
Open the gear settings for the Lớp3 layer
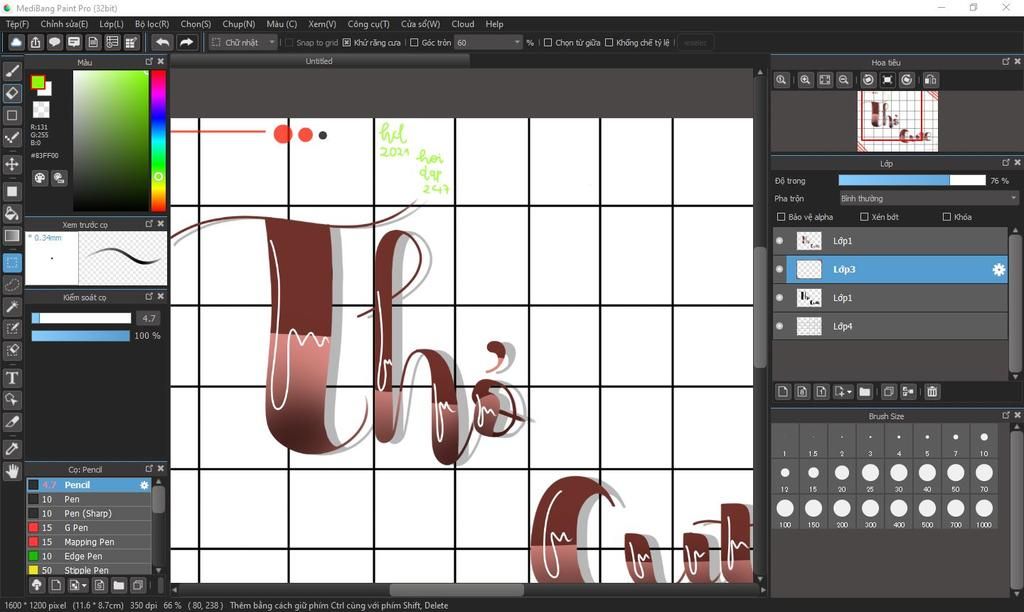point(999,269)
